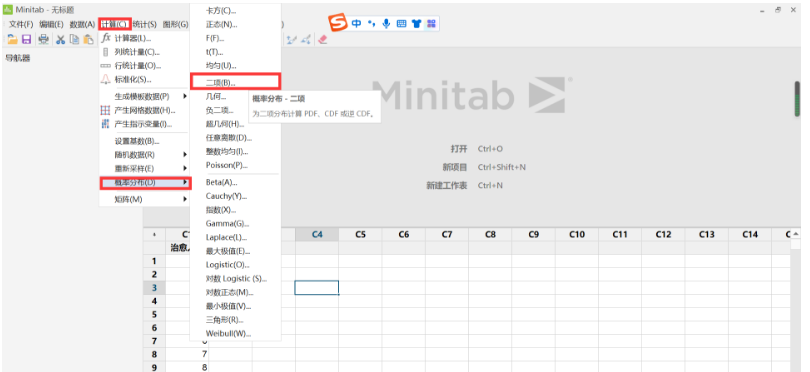Select 二项(B)... distribution
810x372 pixels.
coord(236,82)
